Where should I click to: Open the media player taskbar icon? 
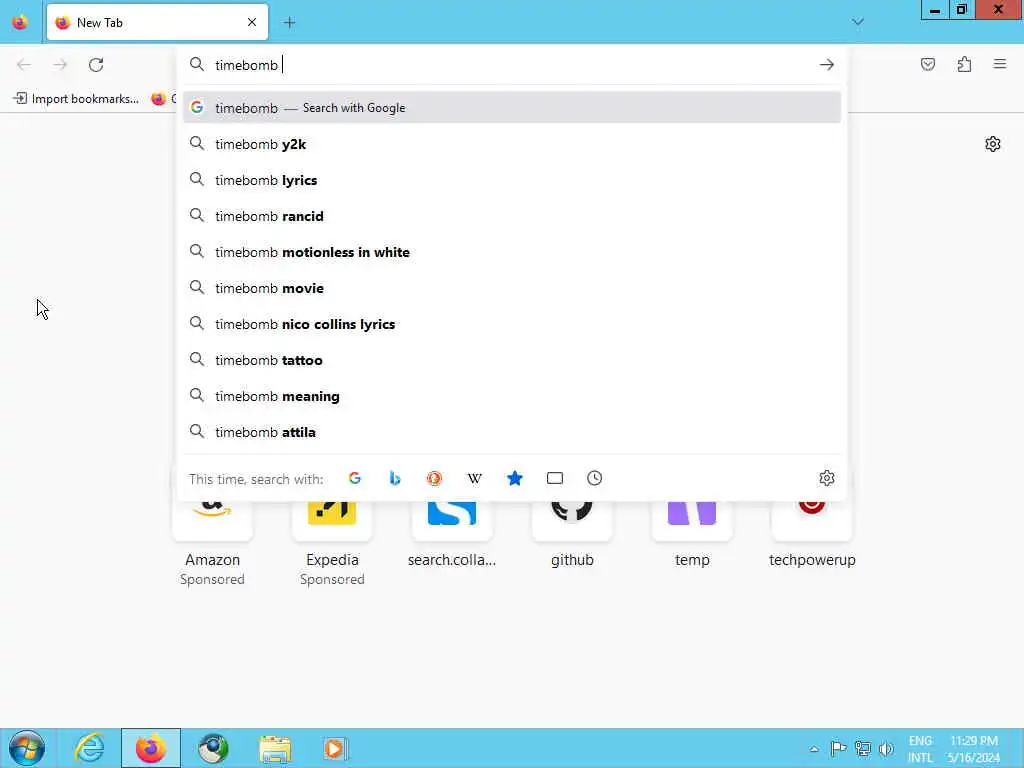[x=336, y=748]
